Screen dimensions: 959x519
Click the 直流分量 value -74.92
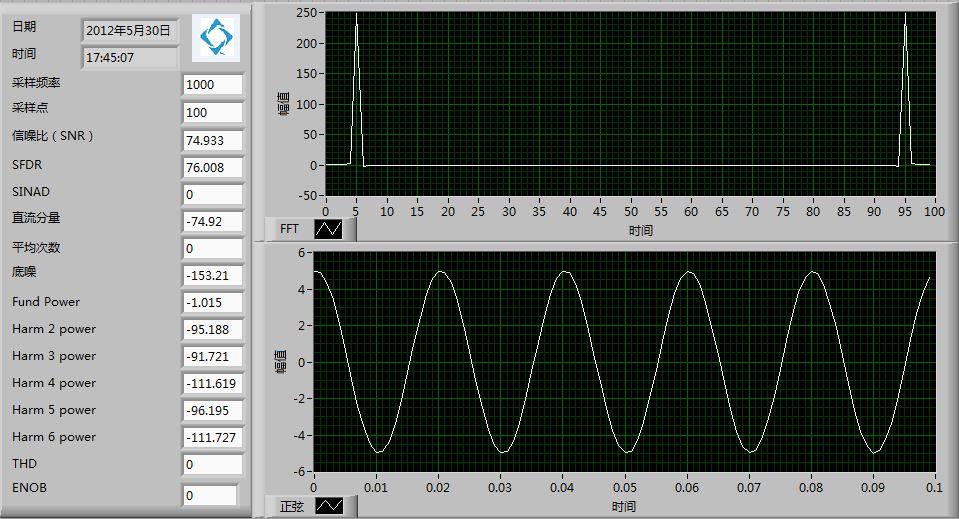(212, 221)
